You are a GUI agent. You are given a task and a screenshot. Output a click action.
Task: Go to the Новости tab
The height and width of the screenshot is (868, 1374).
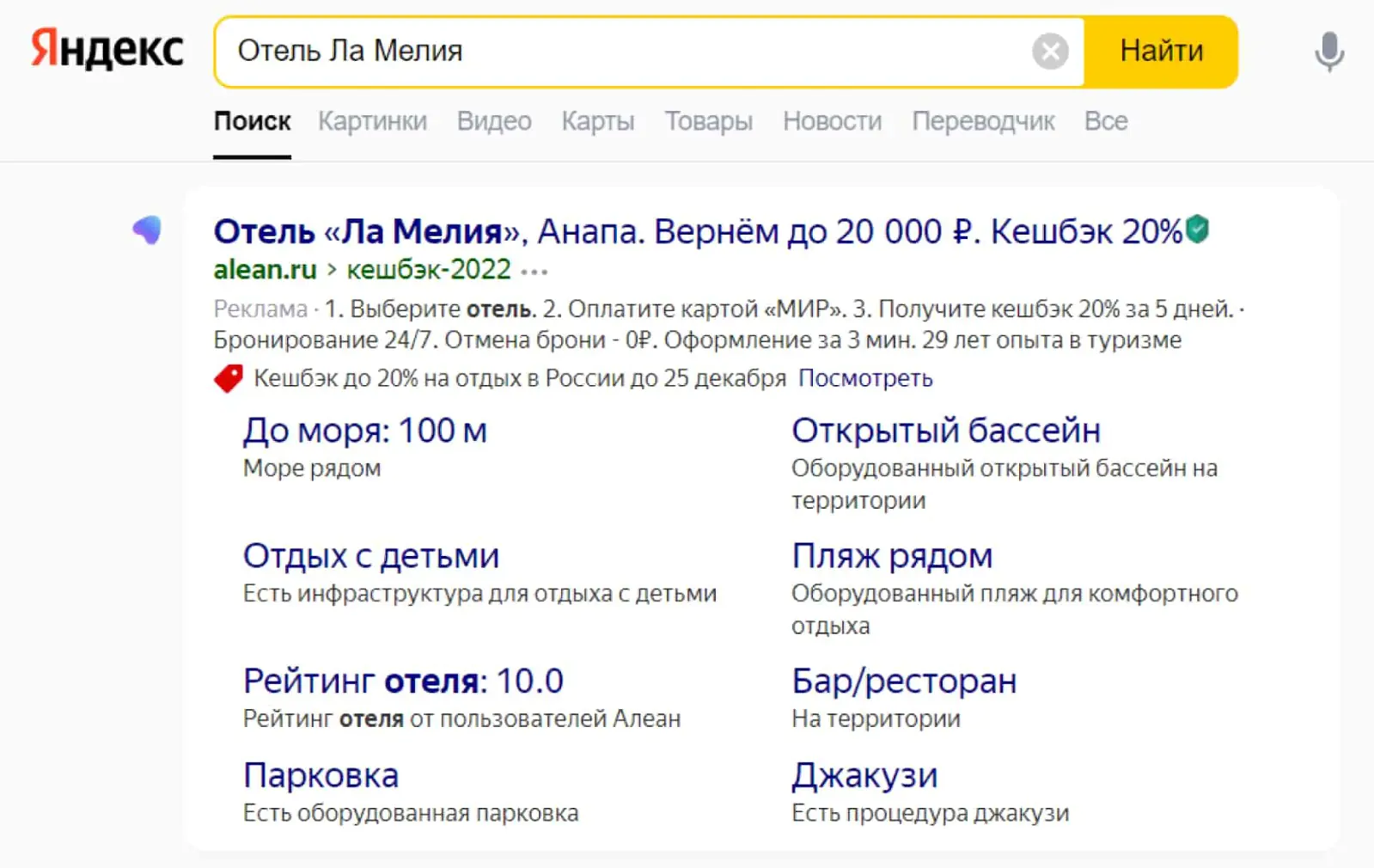(x=832, y=121)
